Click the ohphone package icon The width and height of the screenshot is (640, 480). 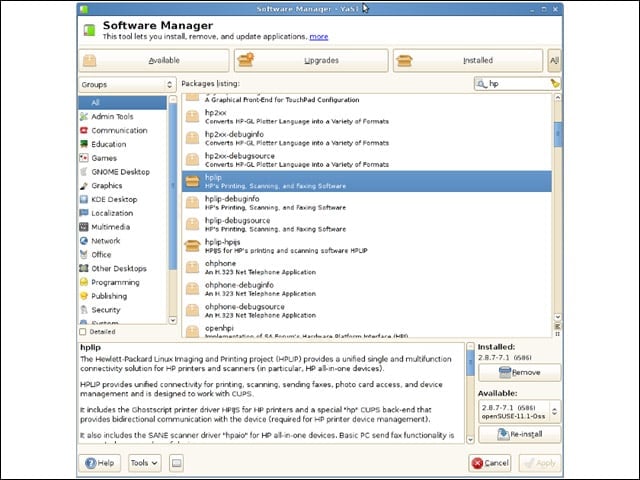[192, 268]
